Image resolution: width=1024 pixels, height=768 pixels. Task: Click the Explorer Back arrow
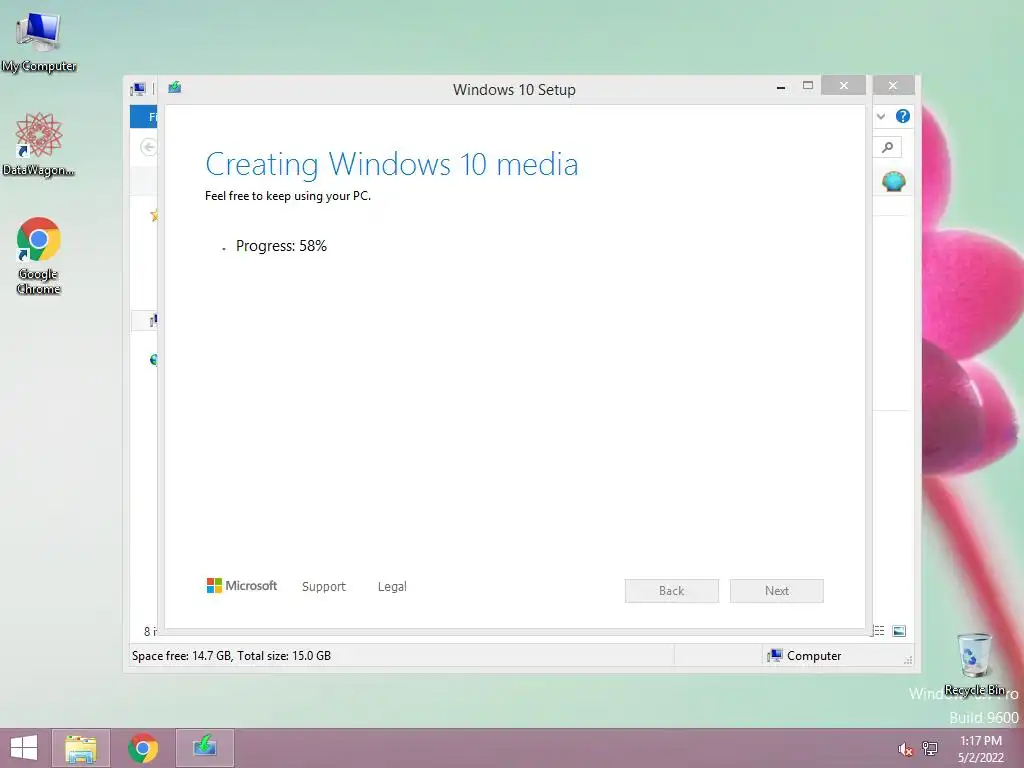click(149, 148)
